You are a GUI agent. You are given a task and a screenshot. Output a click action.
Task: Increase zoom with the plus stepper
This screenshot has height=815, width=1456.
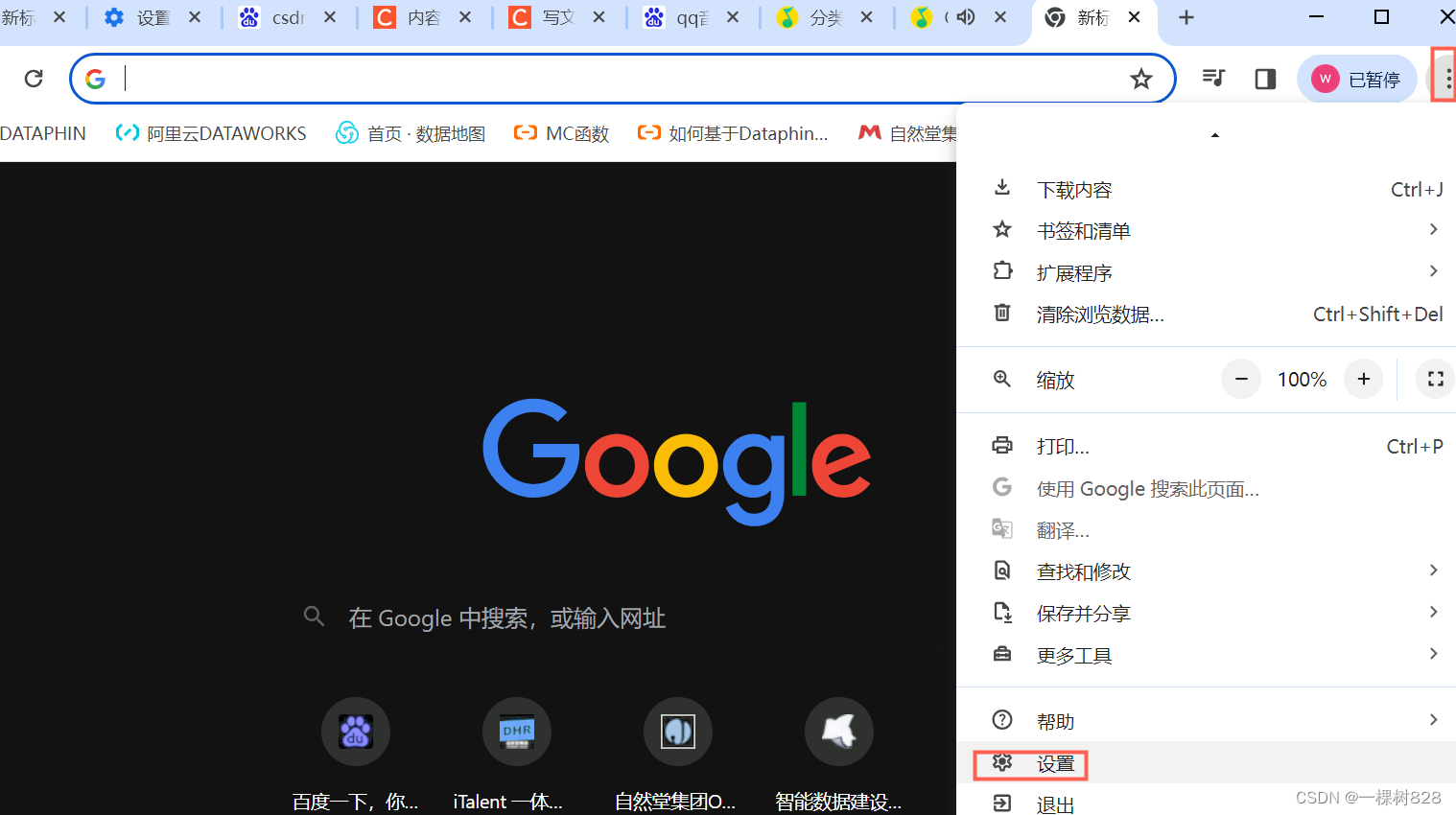[x=1363, y=379]
